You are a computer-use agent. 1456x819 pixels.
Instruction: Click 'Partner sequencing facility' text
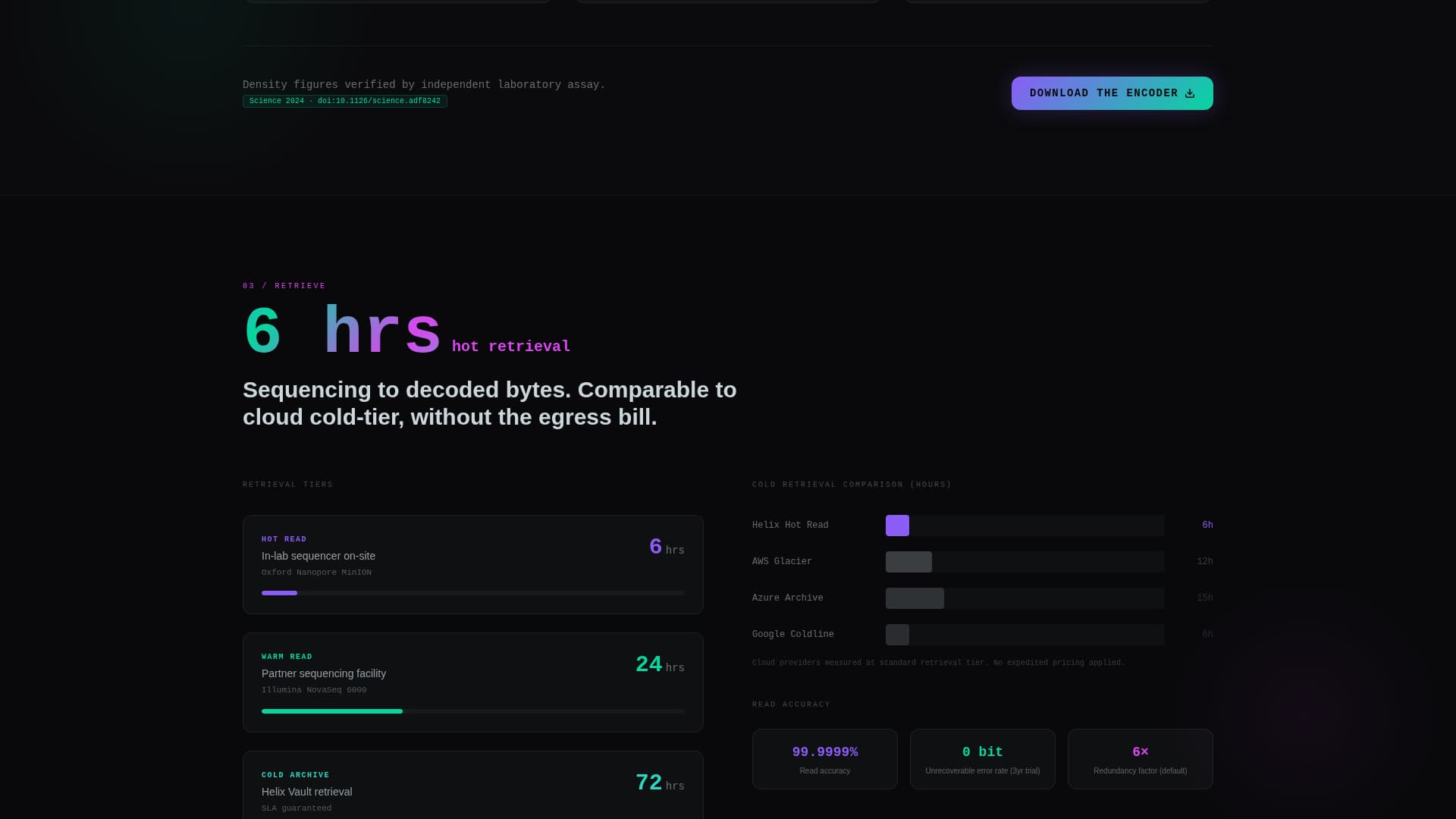[324, 673]
